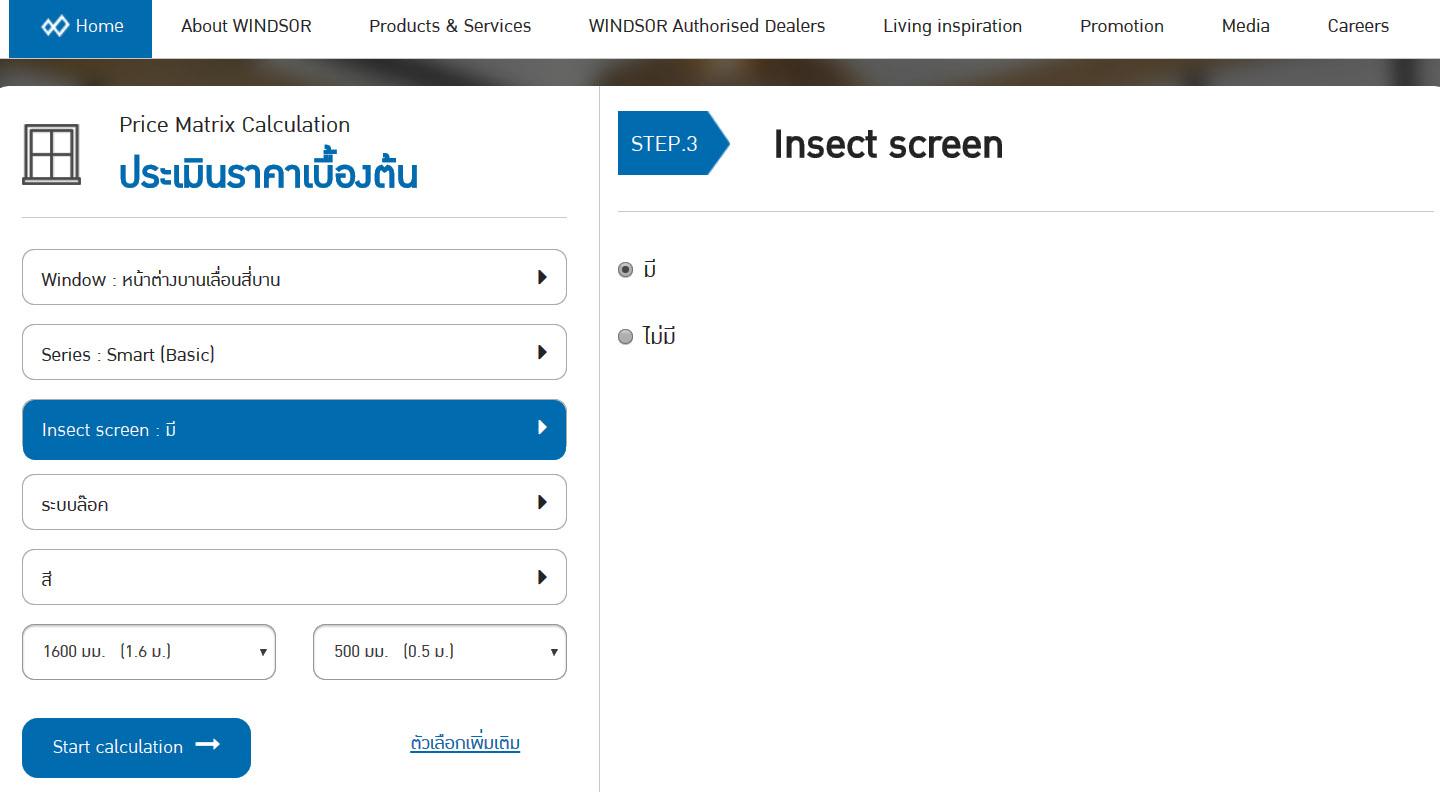Viewport: 1440px width, 792px height.
Task: Click the ตัวเลือกเพิ่มเติม link
Action: [x=465, y=743]
